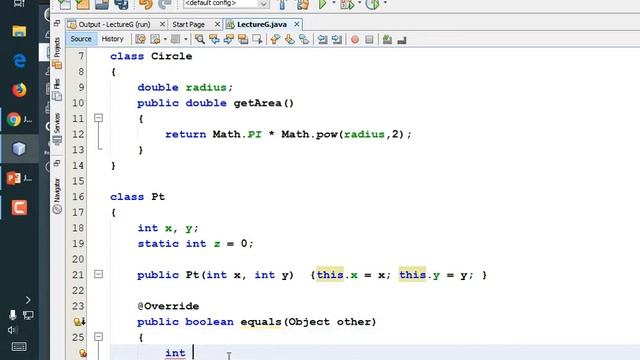
Task: Place cursor on "static int z = 0;" line
Action: 195,244
